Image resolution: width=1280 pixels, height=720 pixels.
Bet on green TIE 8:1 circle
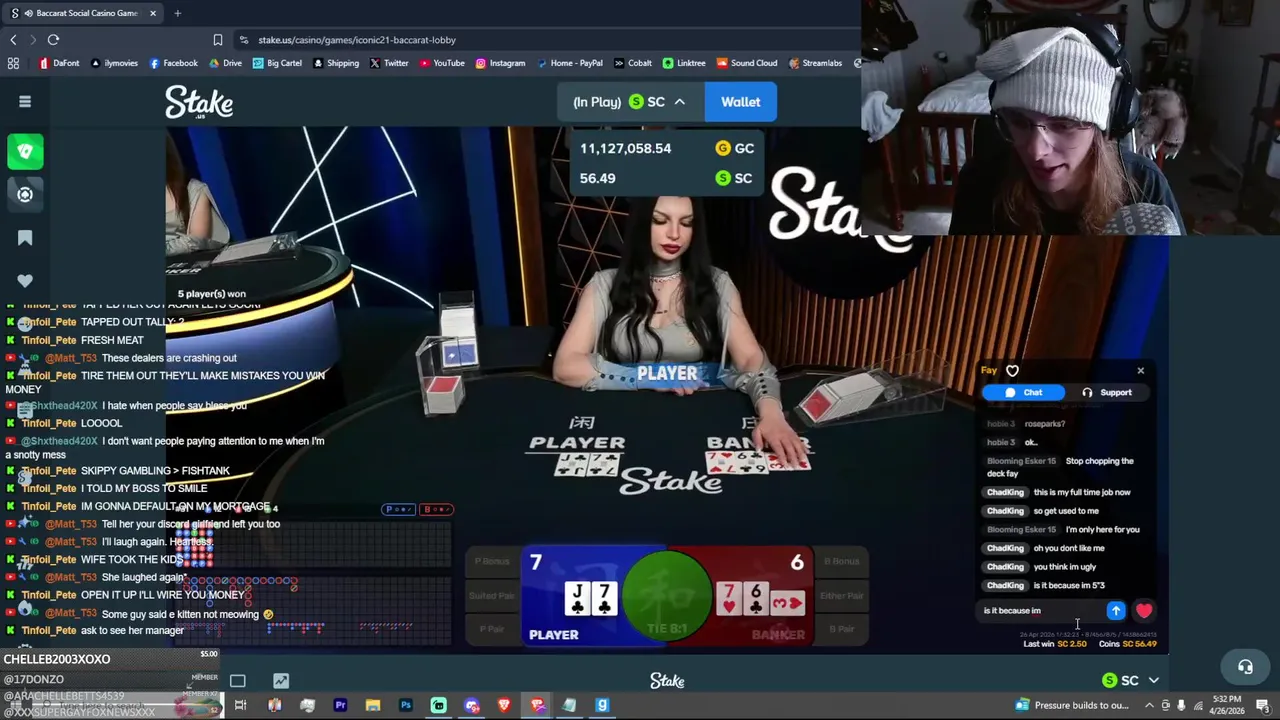667,597
